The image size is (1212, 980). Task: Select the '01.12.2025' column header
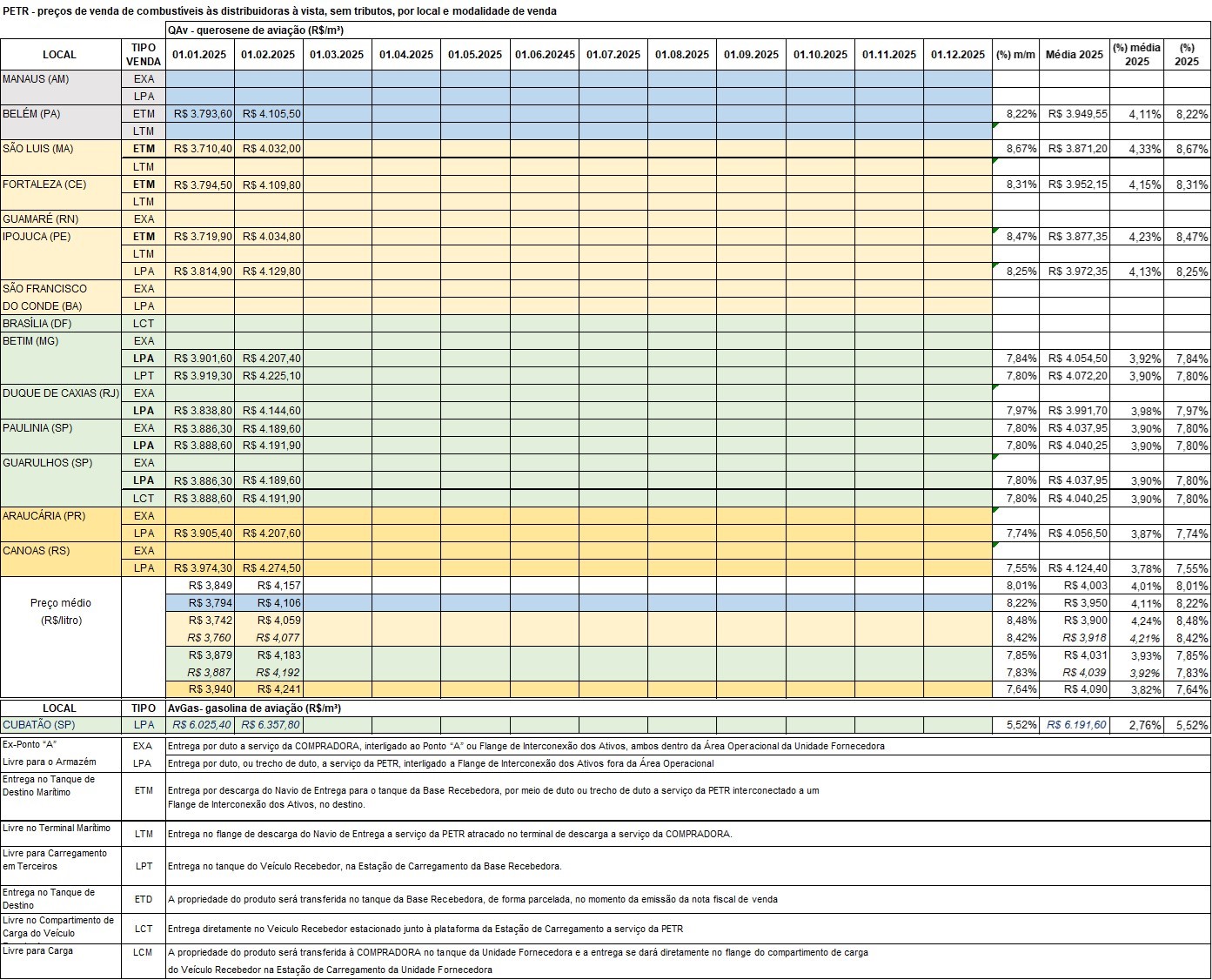958,55
